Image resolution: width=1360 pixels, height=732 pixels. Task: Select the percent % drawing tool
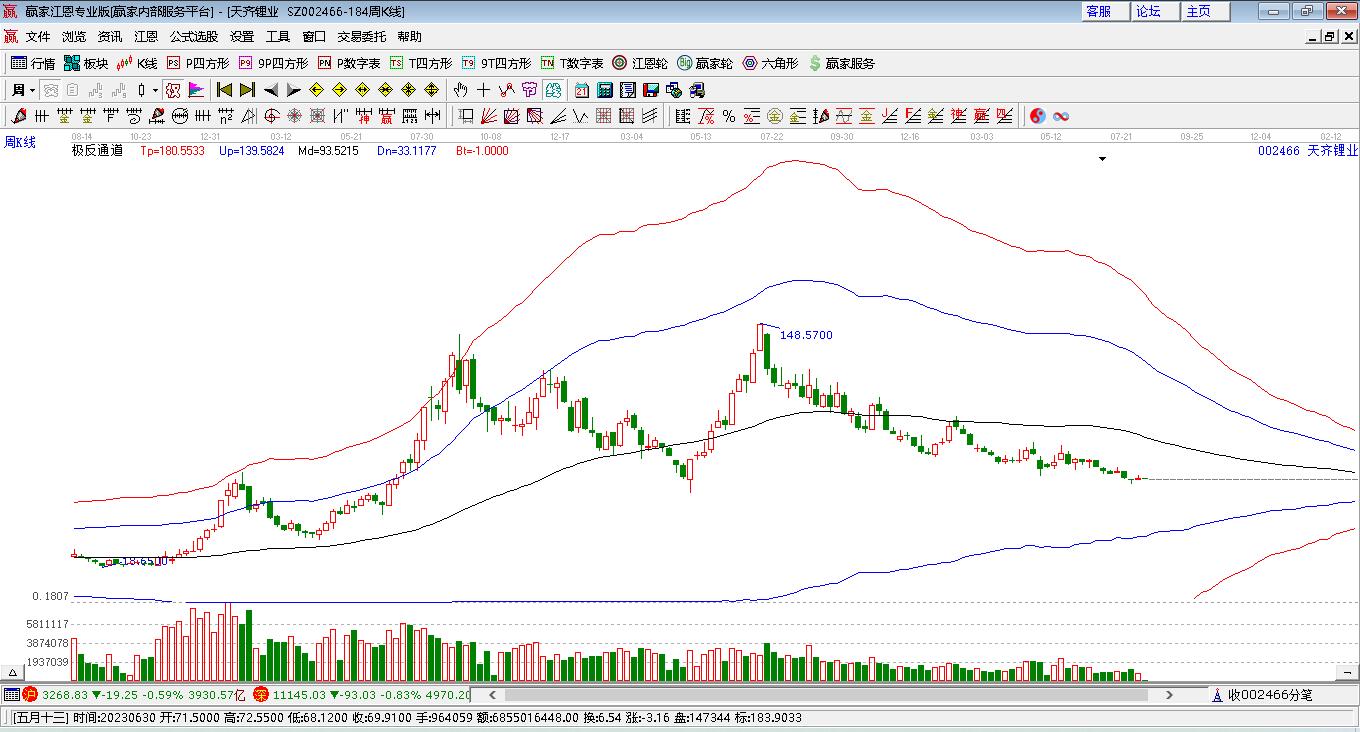point(729,116)
